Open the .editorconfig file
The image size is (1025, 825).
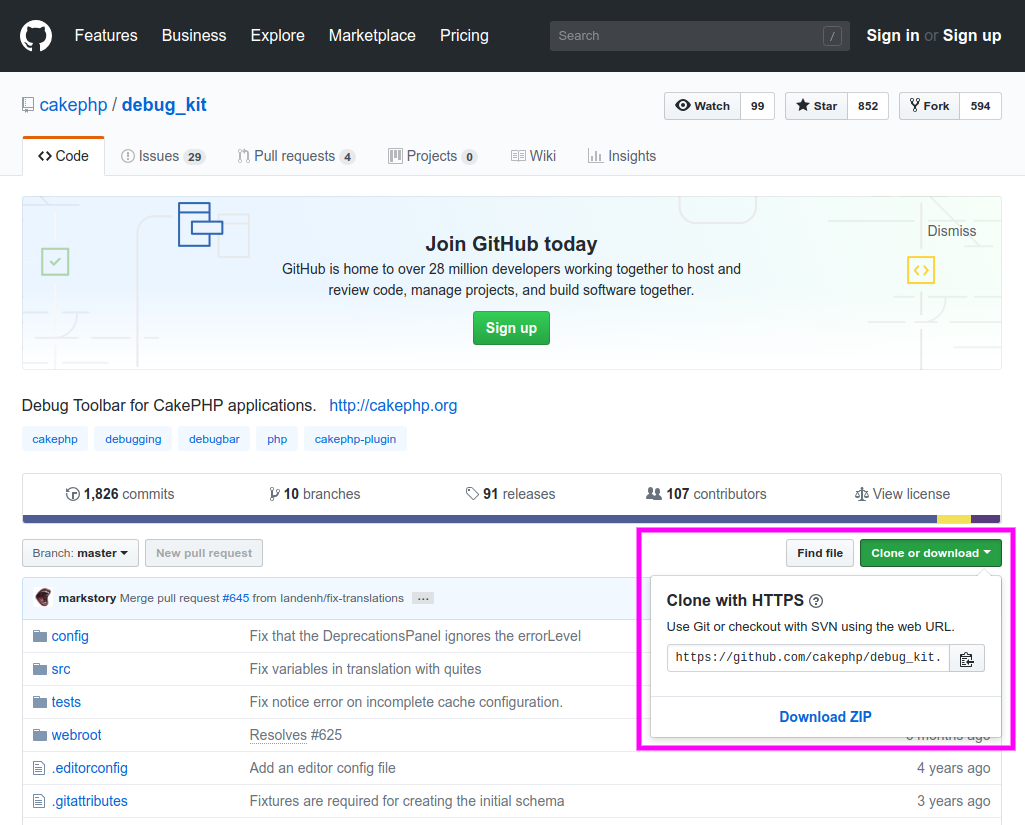(x=90, y=768)
